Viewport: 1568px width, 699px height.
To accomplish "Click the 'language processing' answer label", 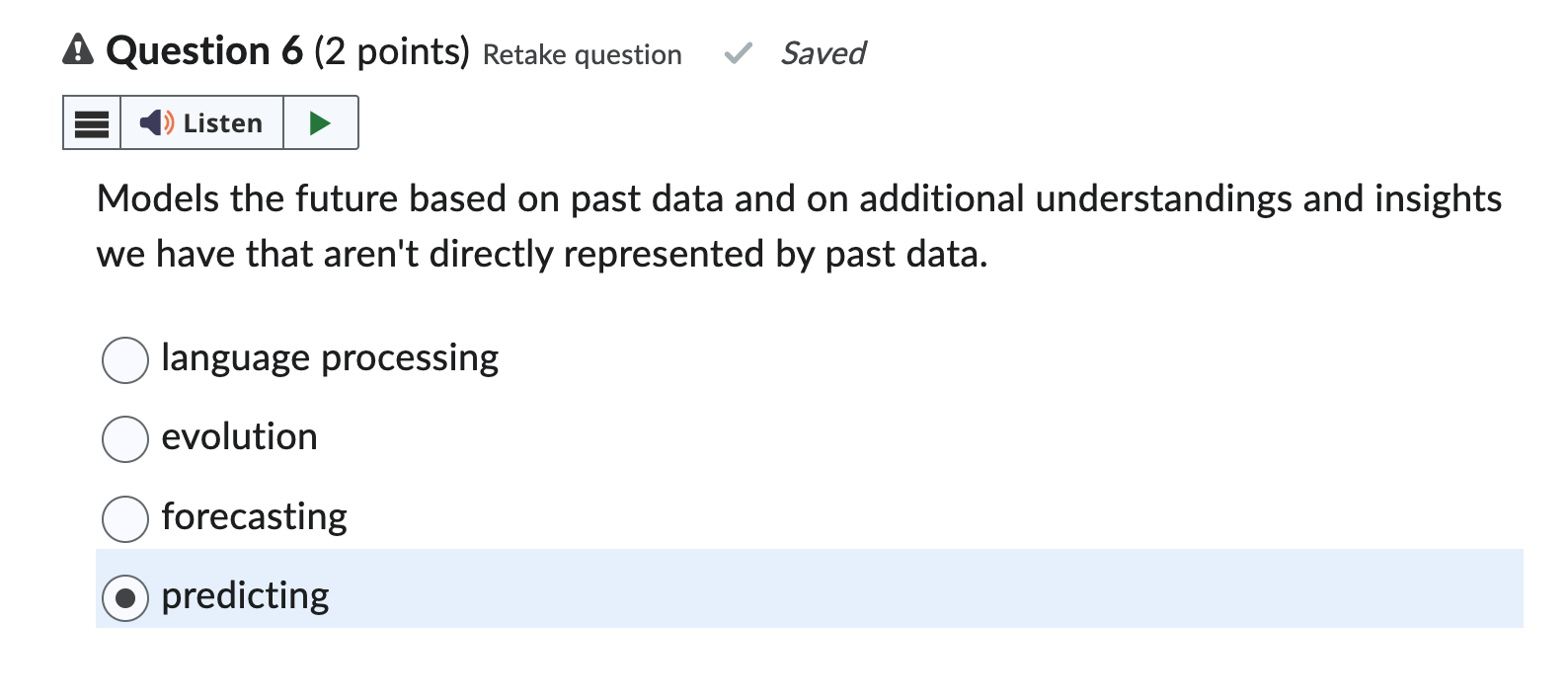I will tap(330, 358).
